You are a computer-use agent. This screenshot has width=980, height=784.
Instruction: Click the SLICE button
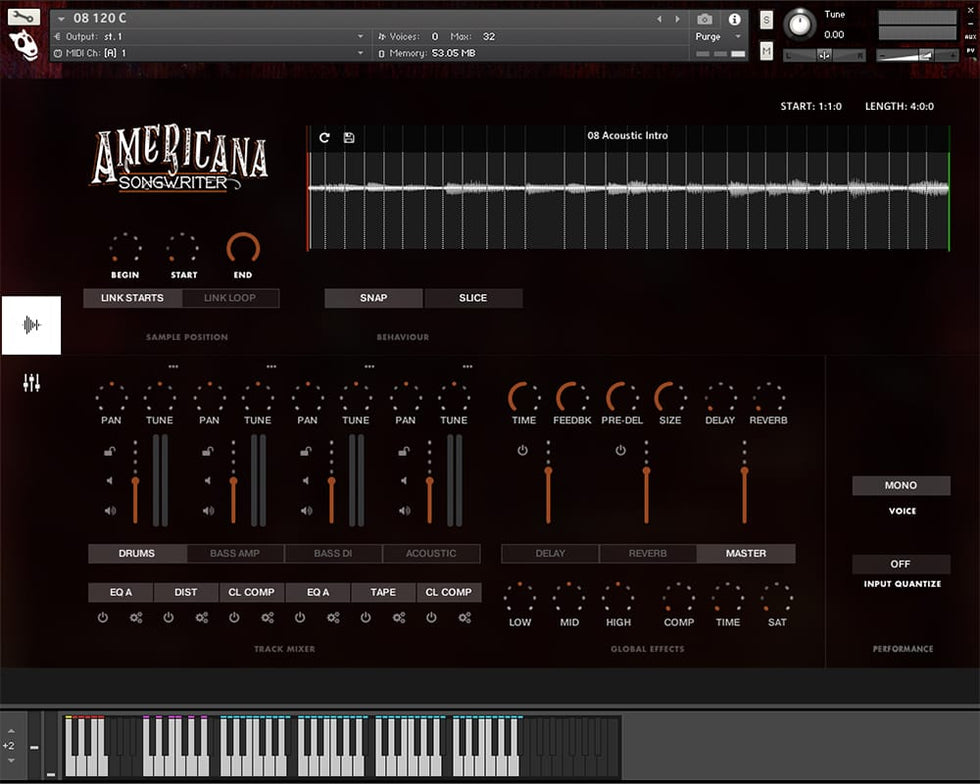pos(473,298)
